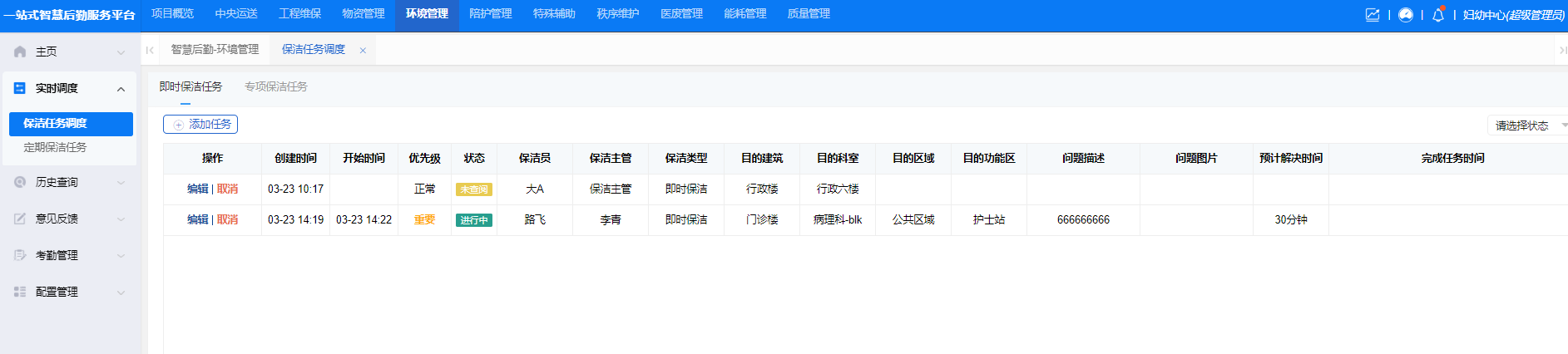The image size is (1568, 354).
Task: Click the yellow 未查阅 status badge
Action: [474, 189]
